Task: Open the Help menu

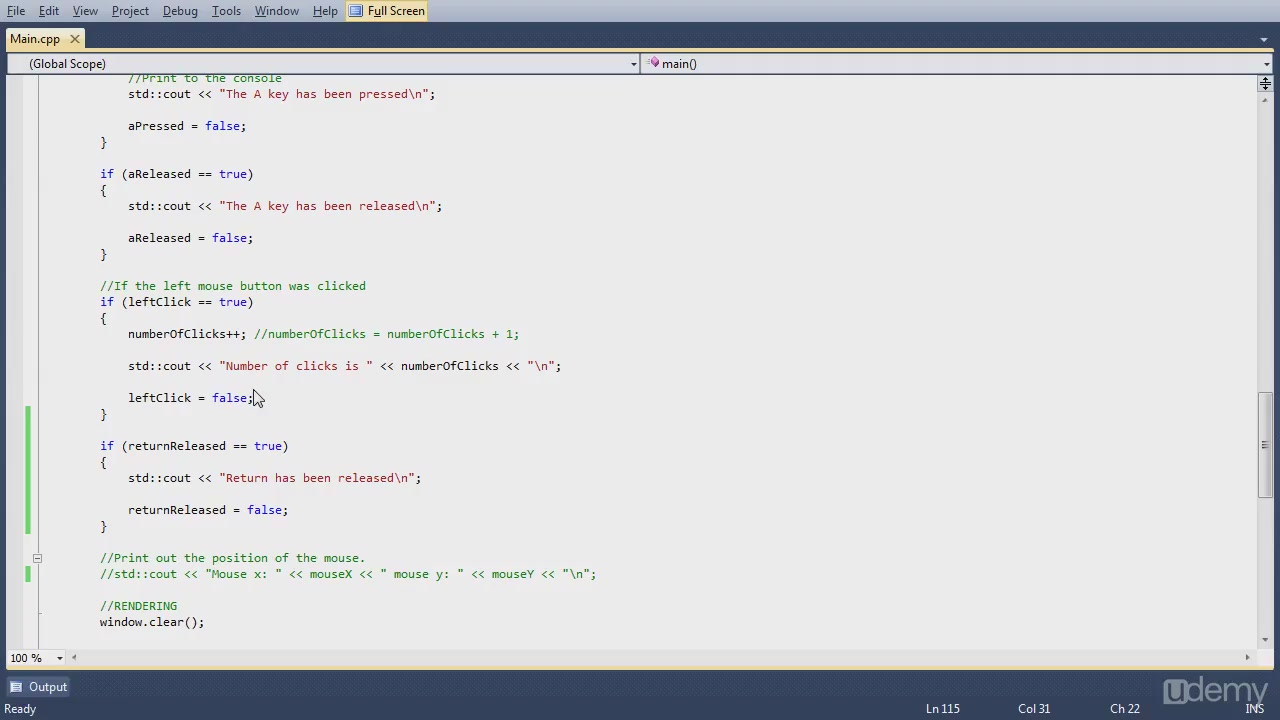Action: [x=325, y=11]
